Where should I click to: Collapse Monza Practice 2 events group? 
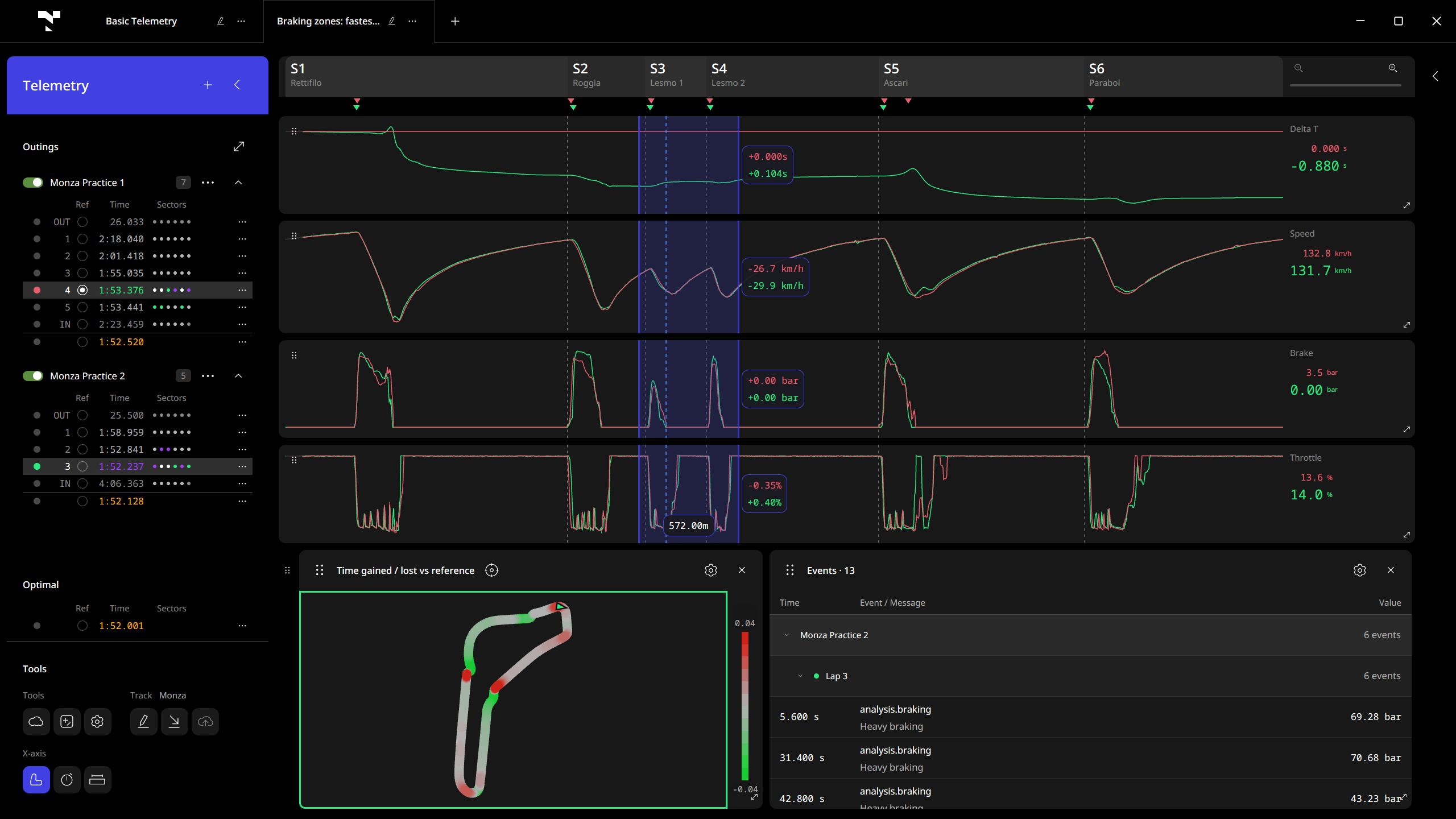point(787,635)
